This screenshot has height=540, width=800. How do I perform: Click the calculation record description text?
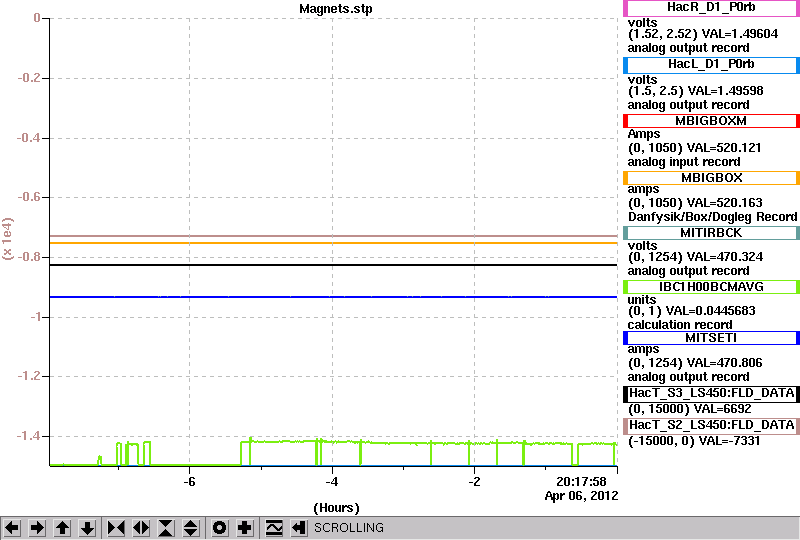click(680, 325)
